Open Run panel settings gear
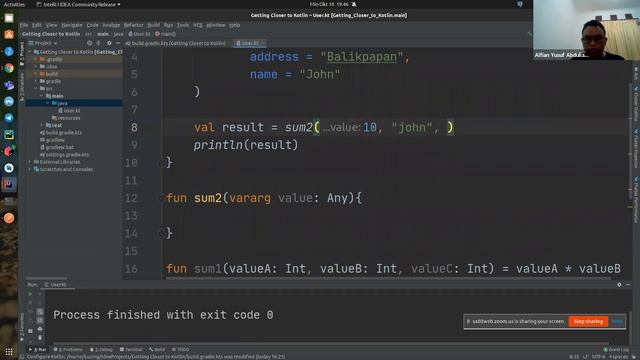 pyautogui.click(x=619, y=284)
